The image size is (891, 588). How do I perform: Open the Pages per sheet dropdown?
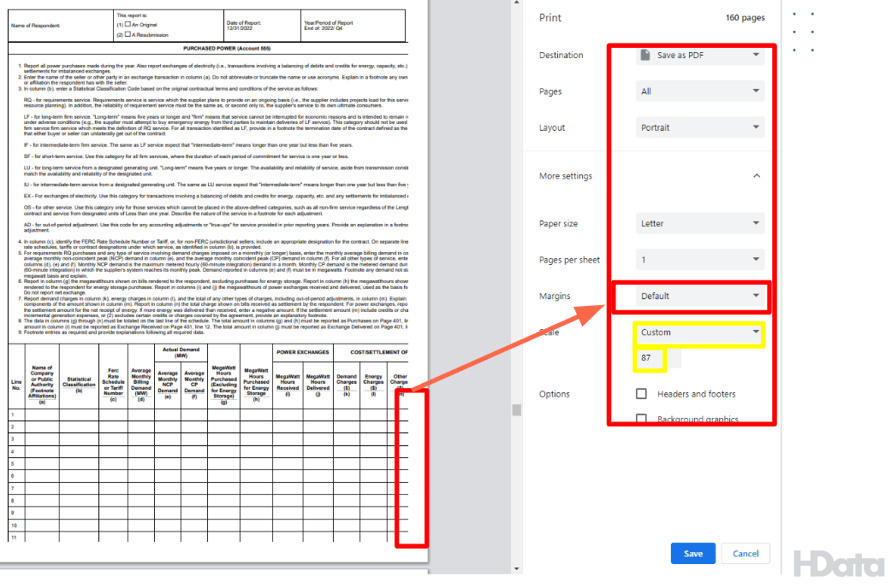coord(700,260)
